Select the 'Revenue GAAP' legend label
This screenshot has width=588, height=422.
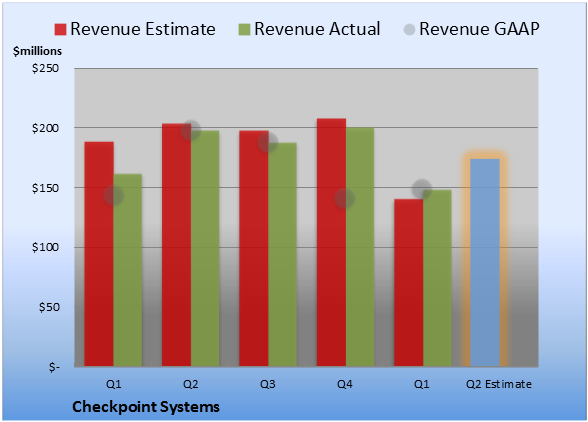[x=479, y=29]
